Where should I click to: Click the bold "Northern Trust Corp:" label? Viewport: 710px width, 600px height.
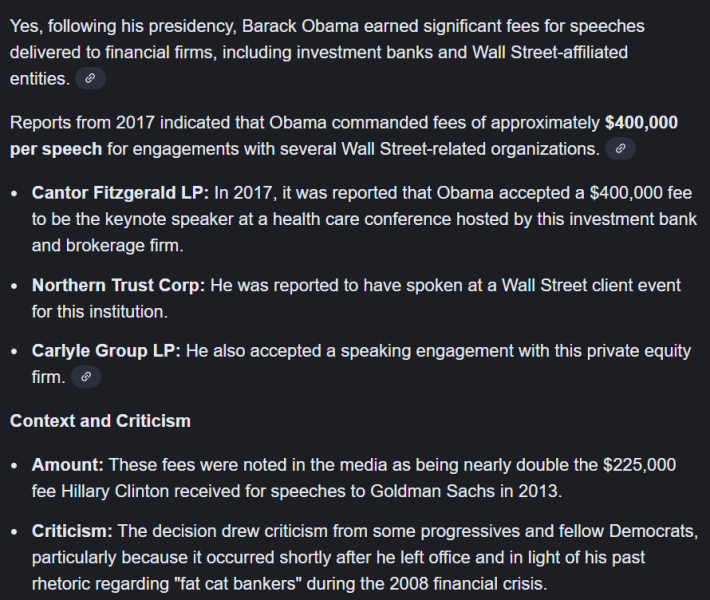click(118, 285)
